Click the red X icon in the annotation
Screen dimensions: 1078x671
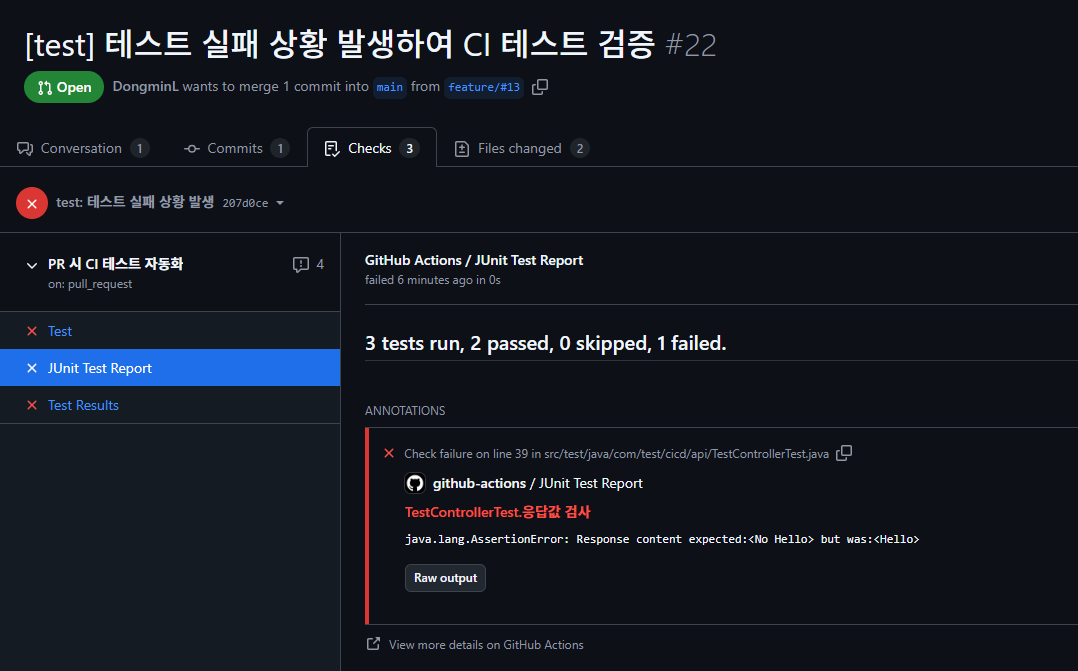[389, 453]
